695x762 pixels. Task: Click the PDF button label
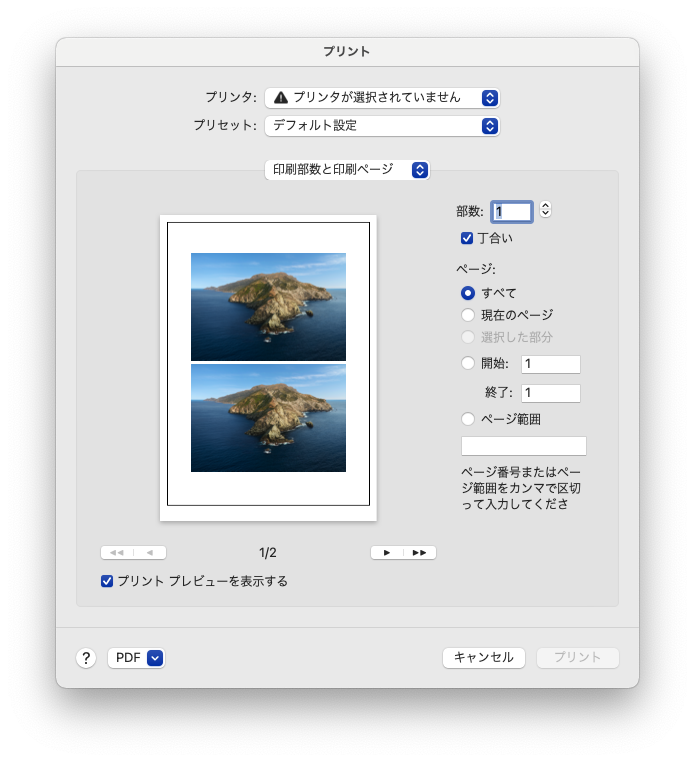click(x=128, y=658)
